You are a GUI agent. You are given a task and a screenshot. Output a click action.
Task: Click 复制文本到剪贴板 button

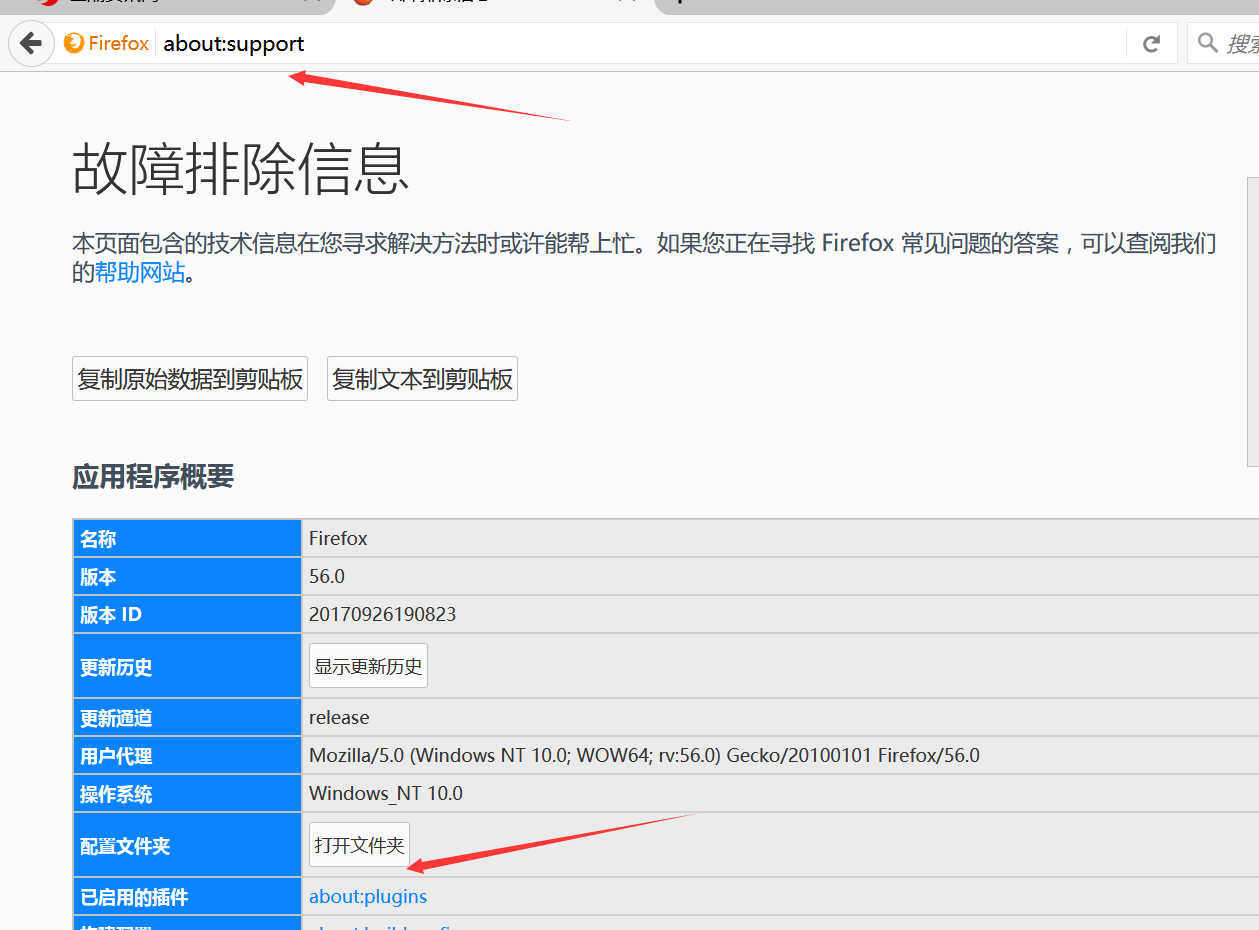click(422, 379)
